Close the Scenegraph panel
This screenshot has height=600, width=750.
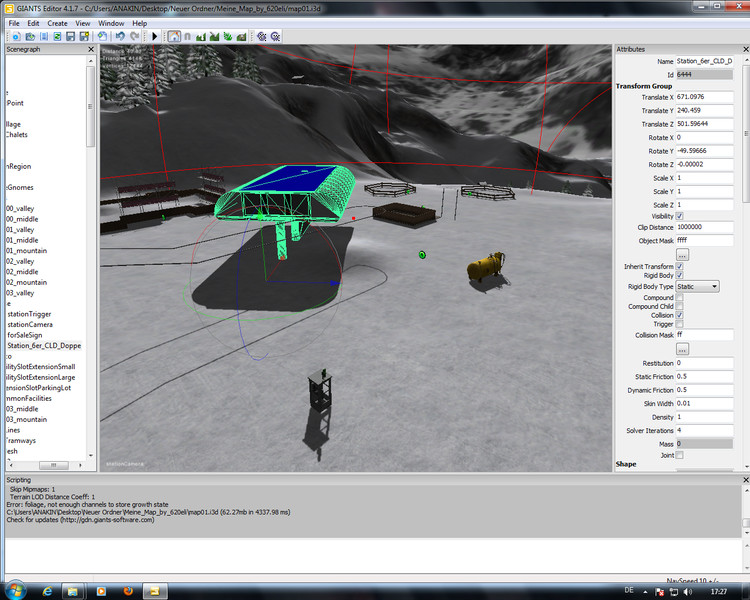click(91, 49)
